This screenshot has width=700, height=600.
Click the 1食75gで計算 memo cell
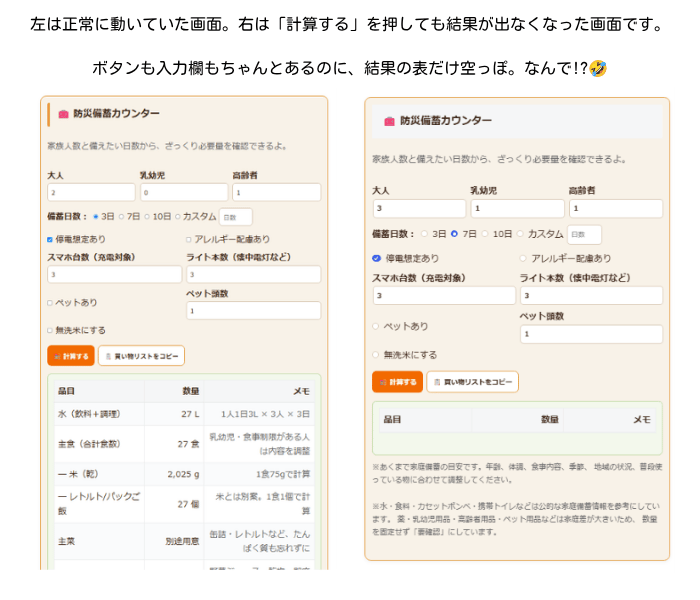click(259, 474)
